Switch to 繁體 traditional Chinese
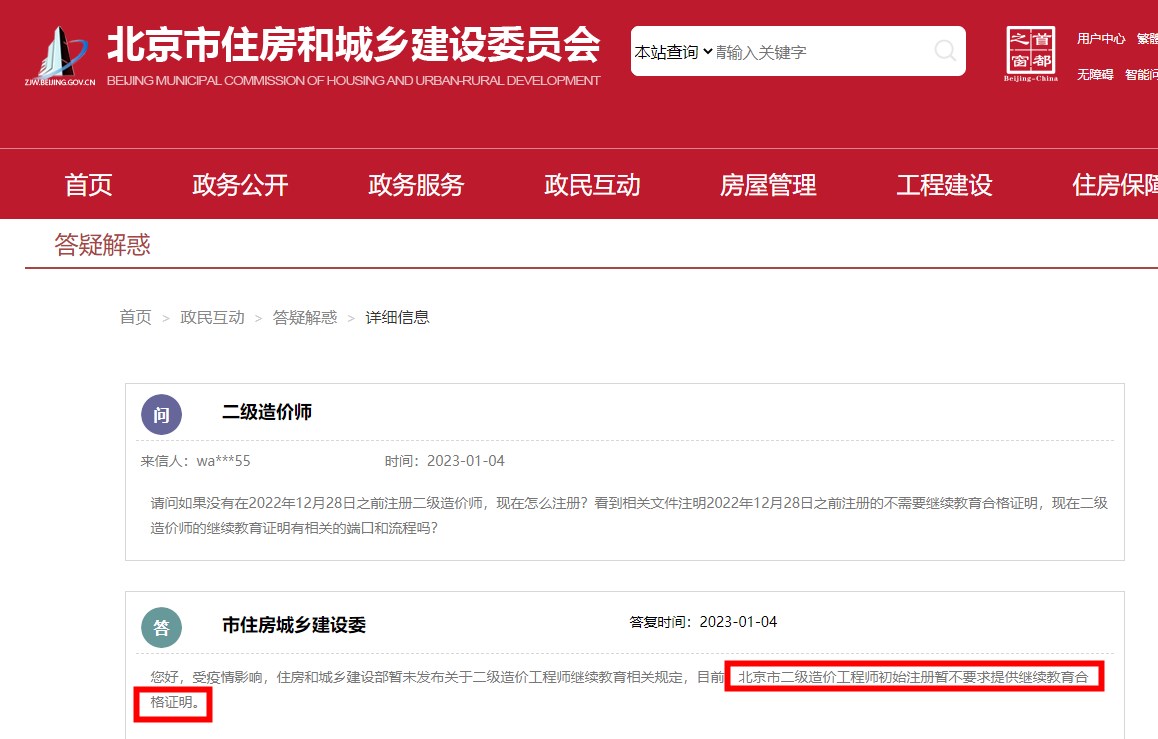This screenshot has height=739, width=1158. click(x=1148, y=38)
